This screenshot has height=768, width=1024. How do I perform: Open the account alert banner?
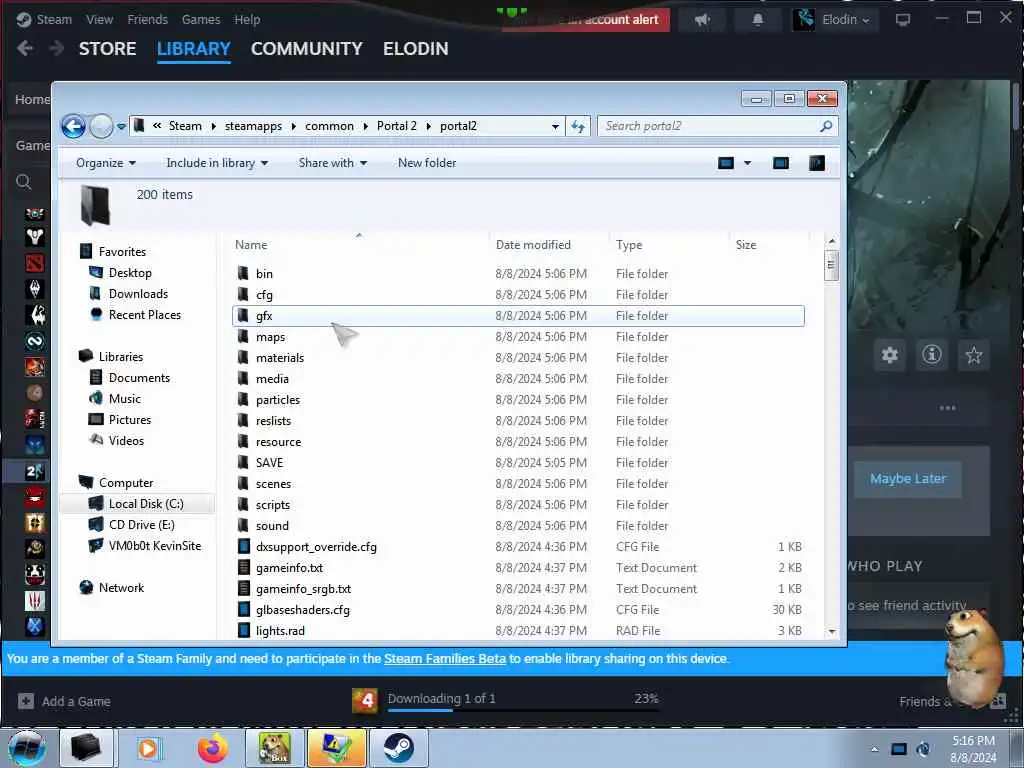586,20
